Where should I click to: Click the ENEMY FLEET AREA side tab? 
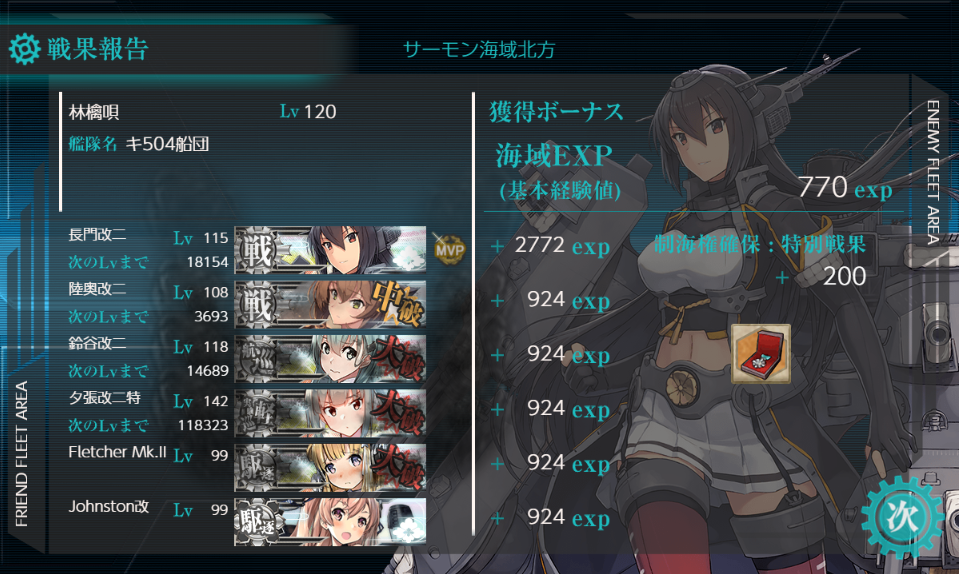(933, 172)
